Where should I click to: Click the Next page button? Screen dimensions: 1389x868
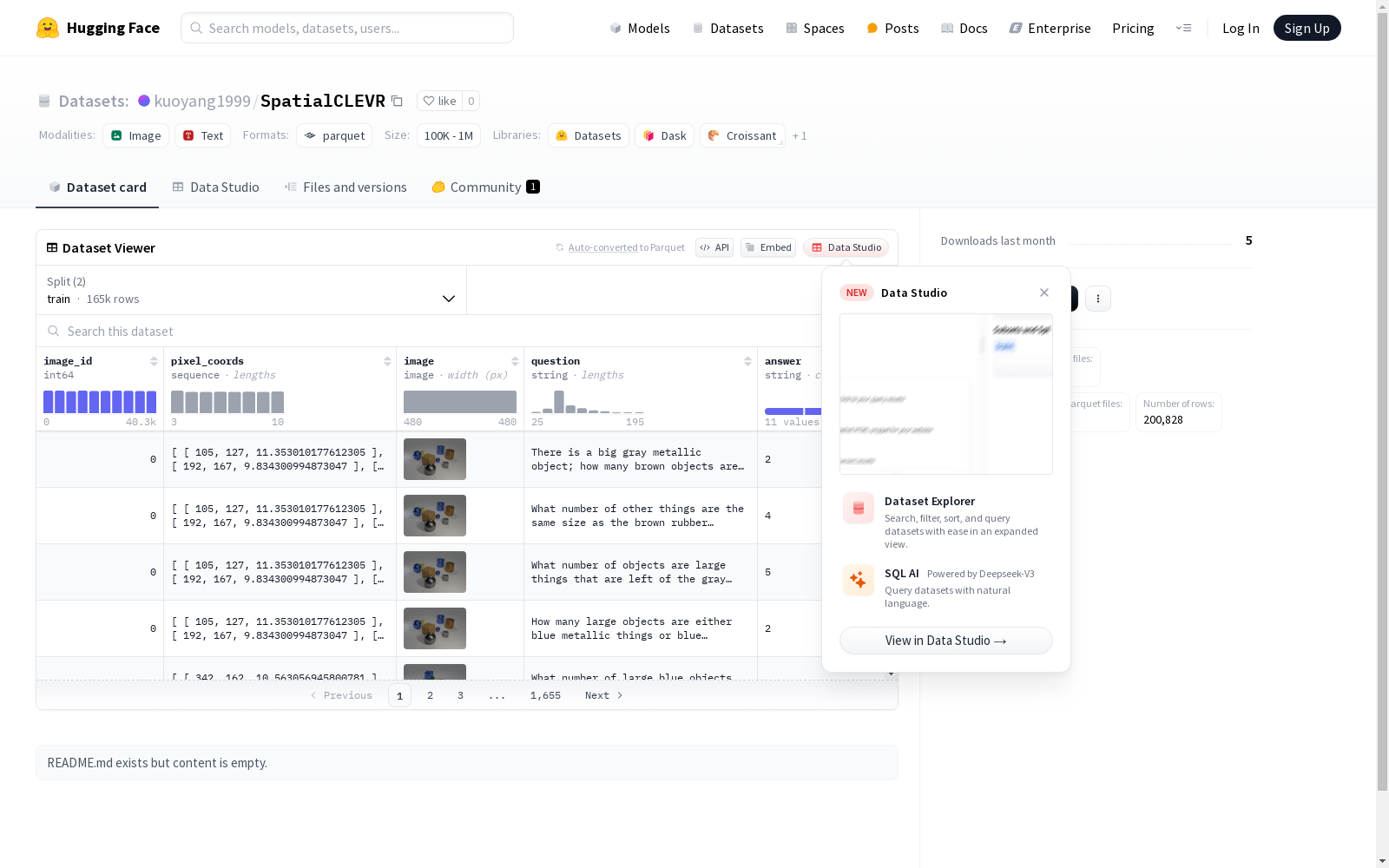(604, 695)
